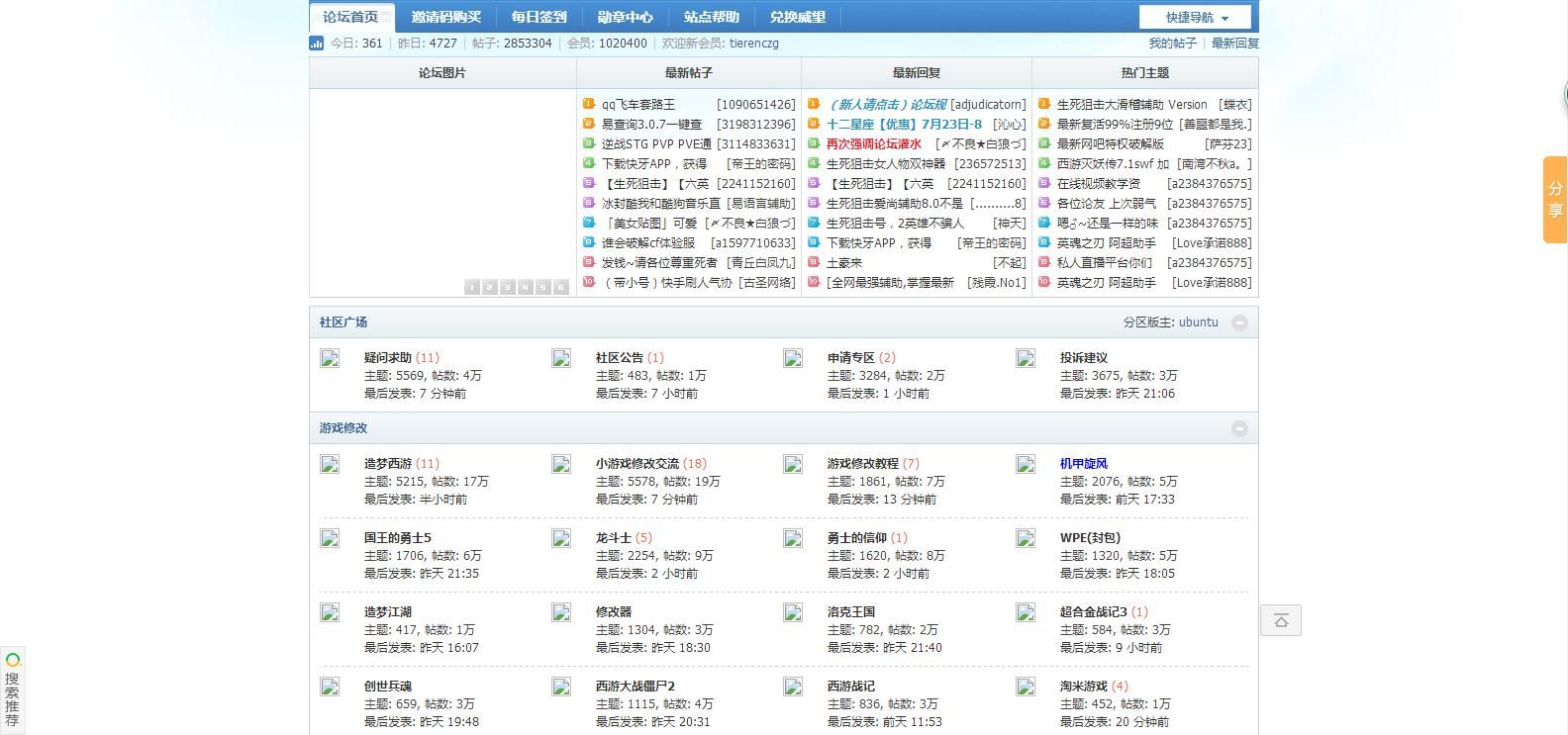The width and height of the screenshot is (1568, 735).
Task: Visit moderator ubuntu's profile link
Action: (x=1198, y=322)
